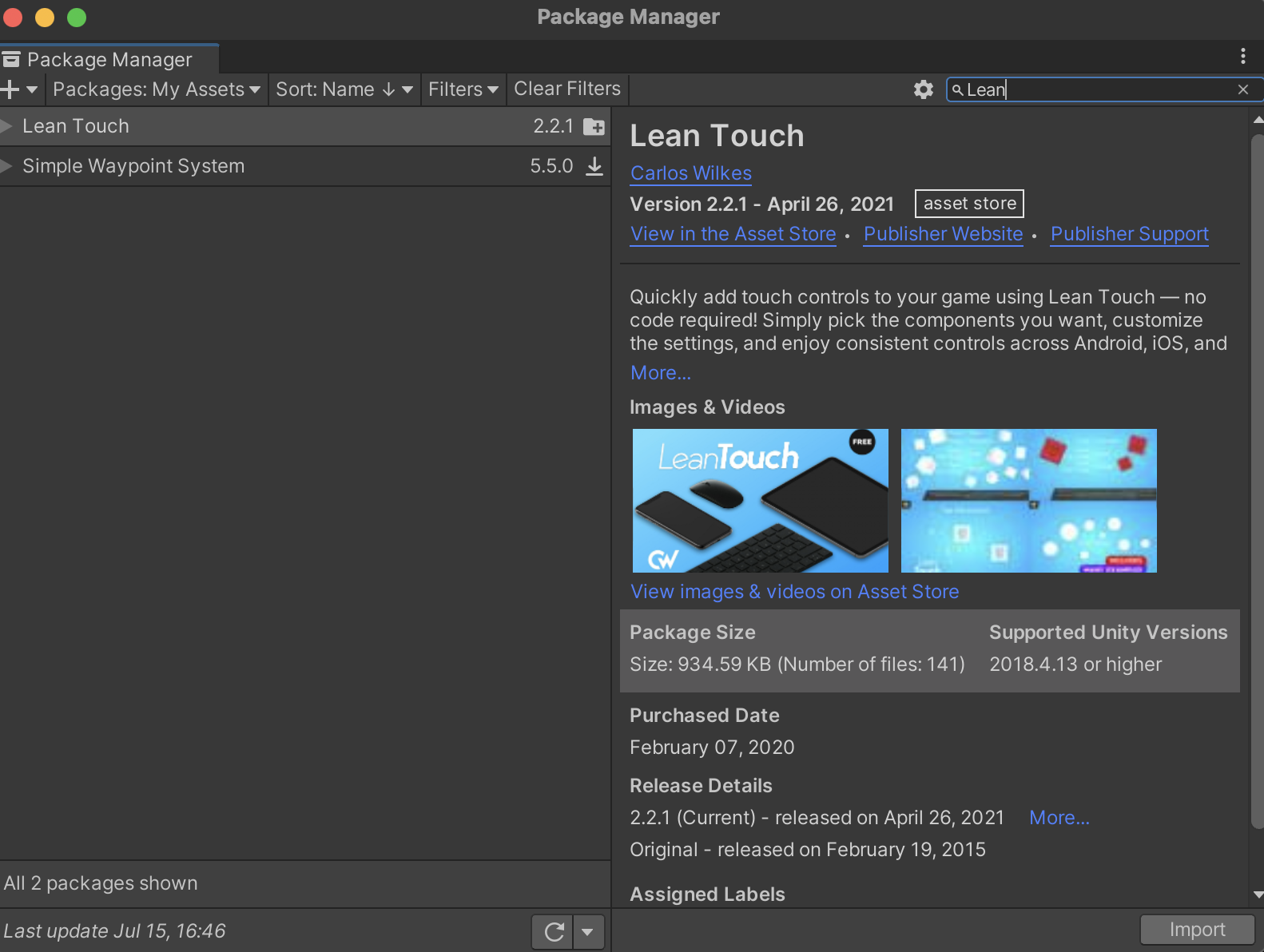The image size is (1264, 952).
Task: Refresh the package list
Action: 553,931
